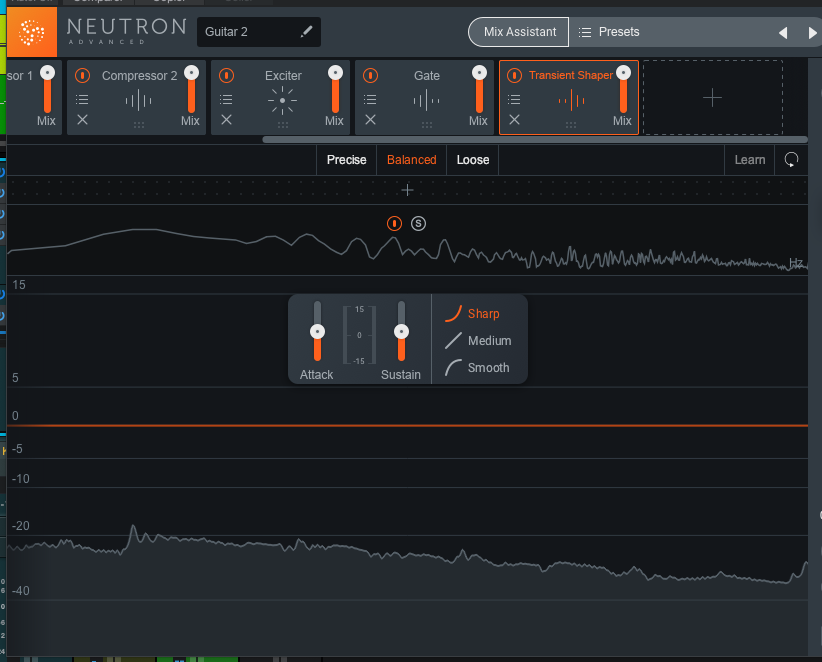Select Compressor 2 module waveform icon
The image size is (822, 662).
(x=138, y=100)
